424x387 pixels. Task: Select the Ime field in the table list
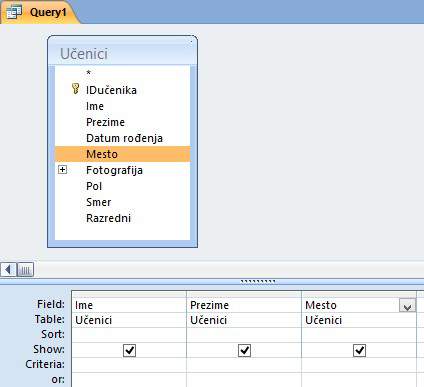(122, 106)
